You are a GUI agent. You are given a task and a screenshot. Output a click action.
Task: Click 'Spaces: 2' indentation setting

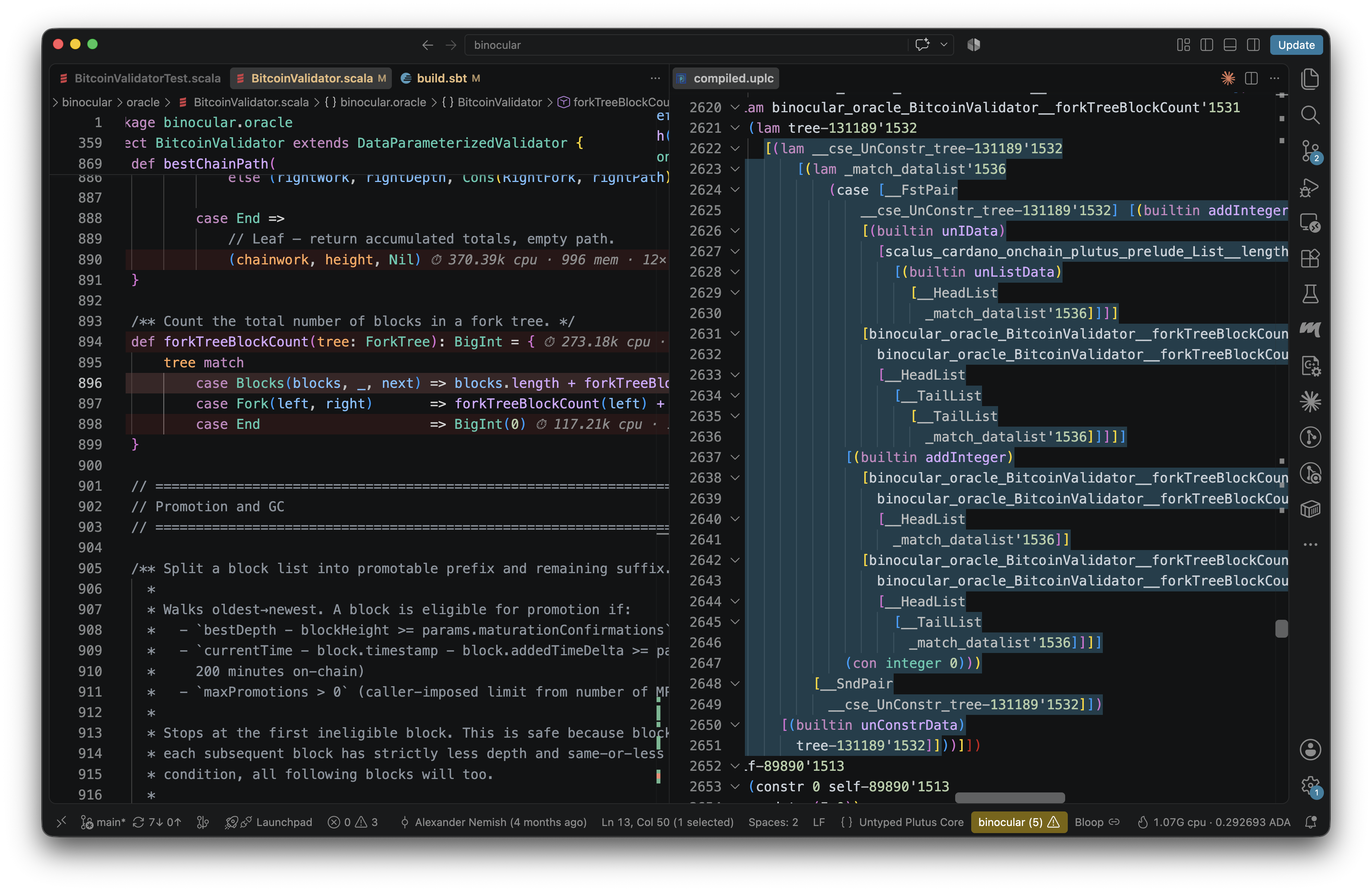pyautogui.click(x=773, y=822)
